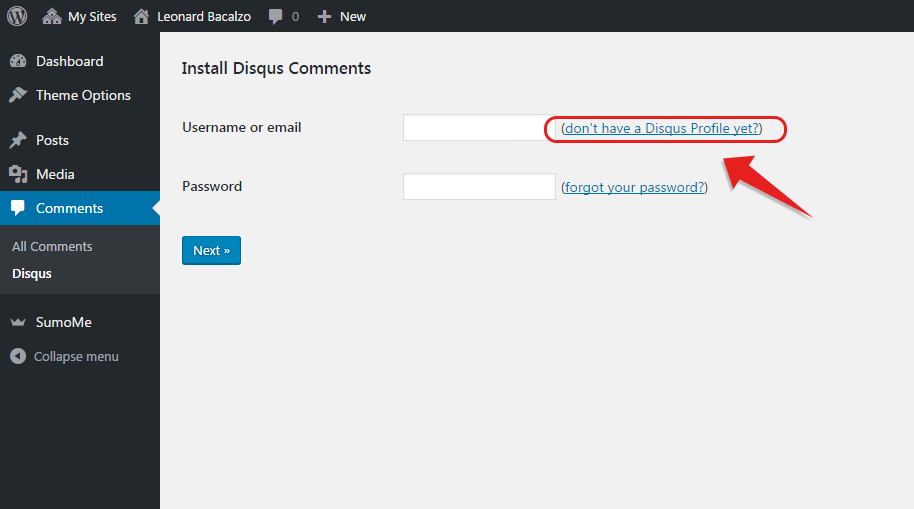
Task: Click the forgot your password link
Action: tap(634, 187)
